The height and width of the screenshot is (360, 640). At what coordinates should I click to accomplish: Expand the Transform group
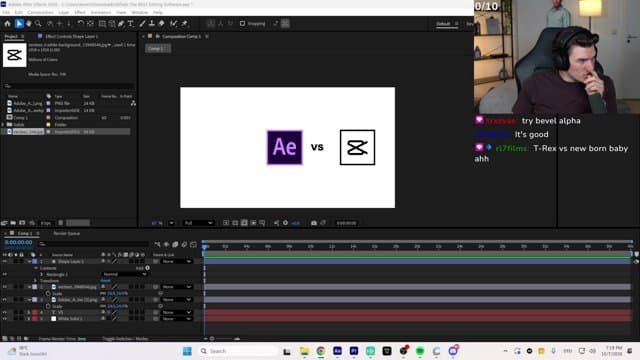click(x=36, y=281)
